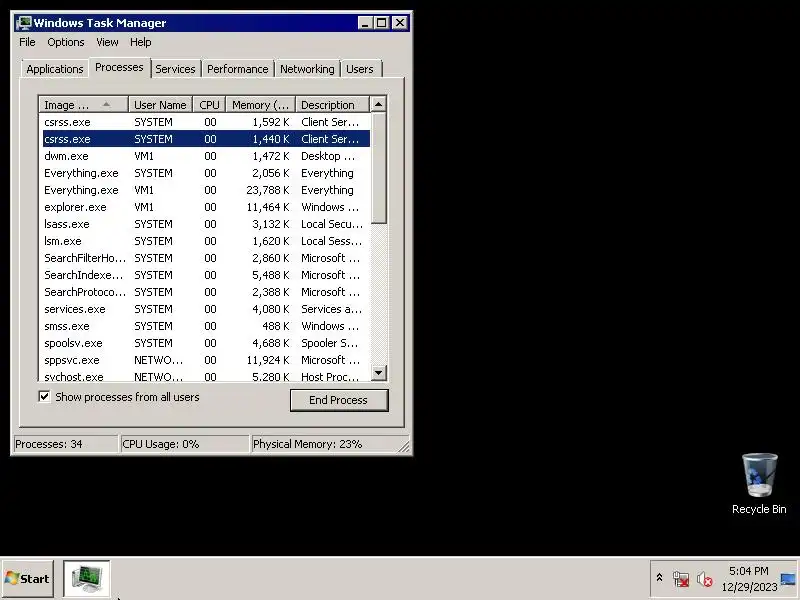Image resolution: width=800 pixels, height=600 pixels.
Task: Open the View menu
Action: point(107,42)
